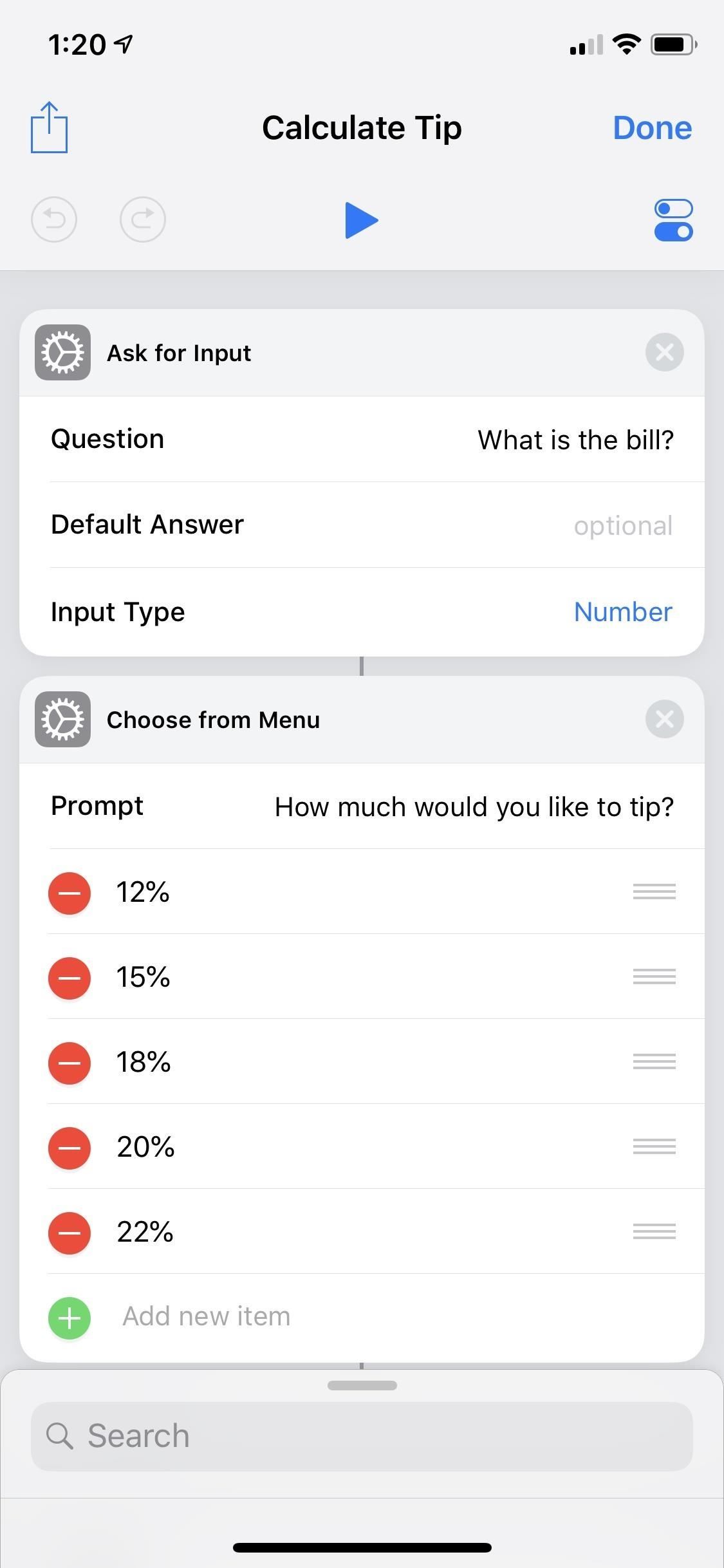Edit the Default Answer field
This screenshot has width=724, height=1568.
coord(622,526)
